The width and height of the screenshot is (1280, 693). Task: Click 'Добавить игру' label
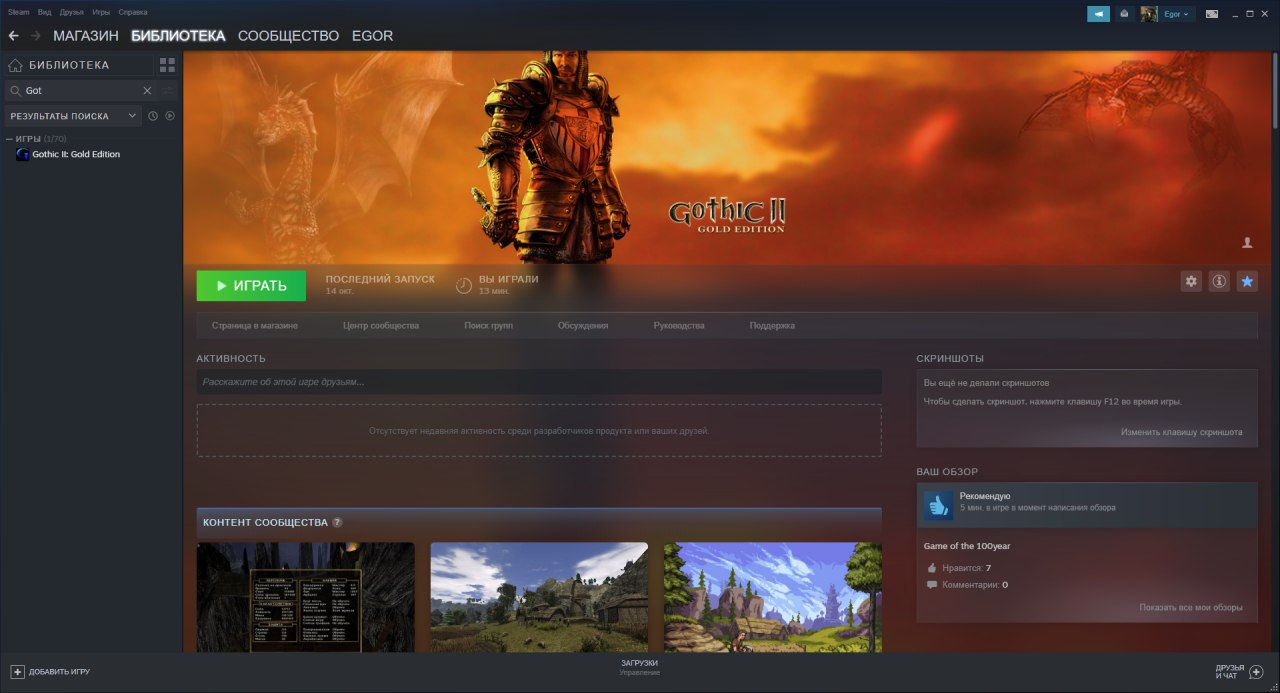tap(59, 672)
